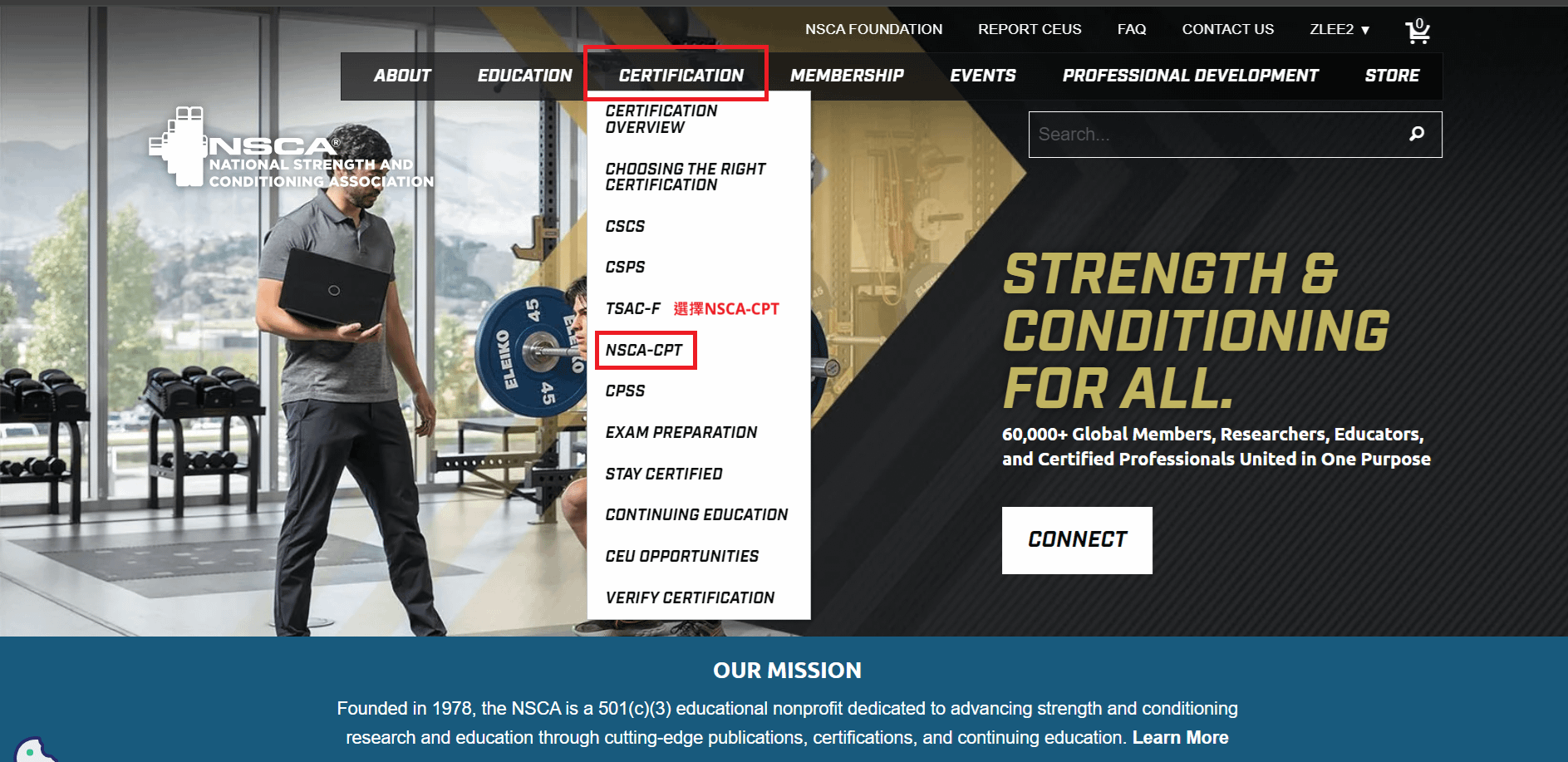Select Verify Certification option
This screenshot has height=762, width=1568.
(690, 597)
